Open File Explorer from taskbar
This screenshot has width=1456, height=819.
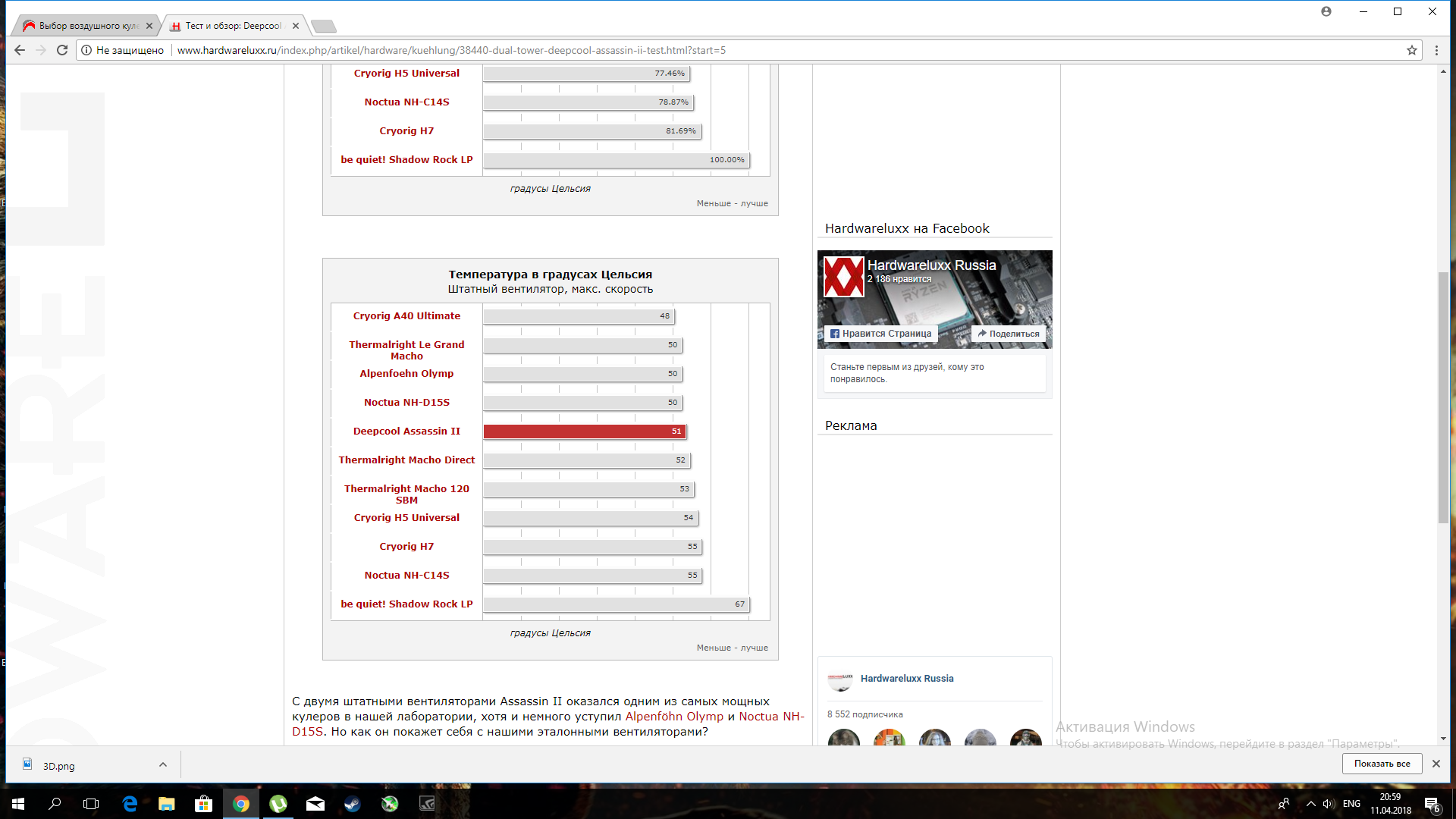pos(167,804)
